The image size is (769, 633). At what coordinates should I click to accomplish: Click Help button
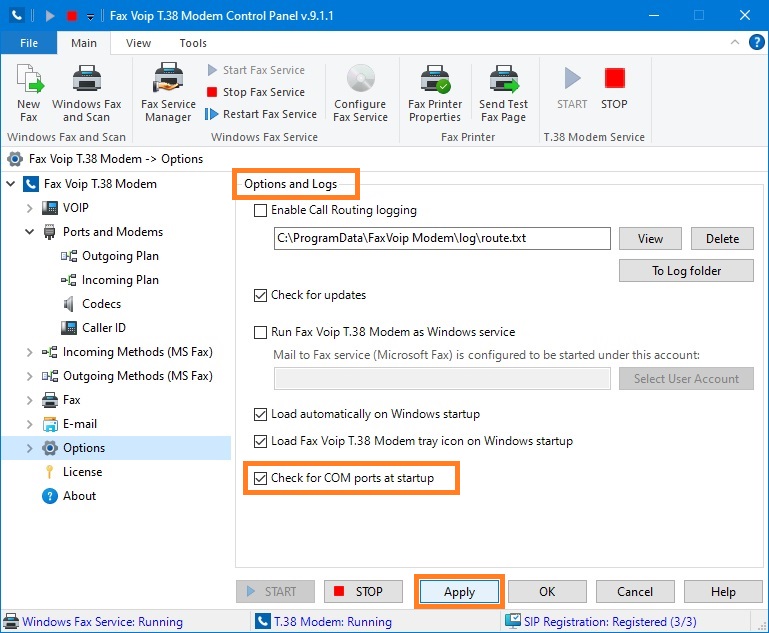[723, 592]
